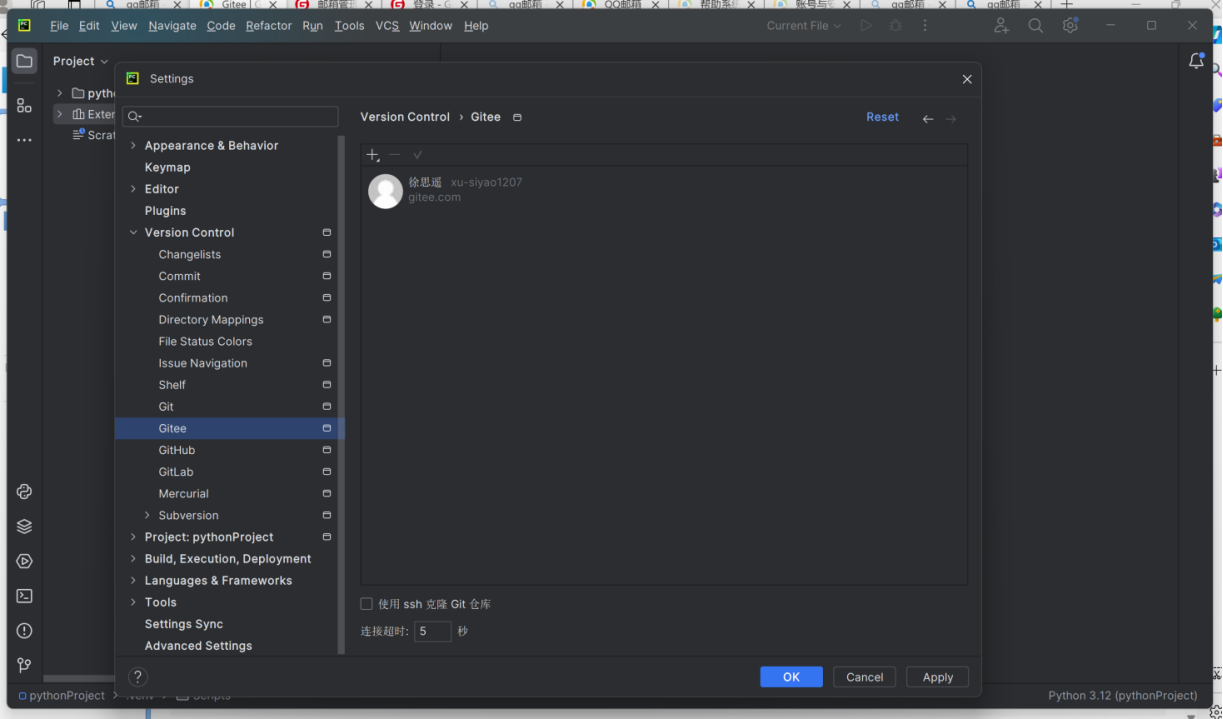Open the Notifications bell icon
1223x719 pixels.
tap(1196, 61)
